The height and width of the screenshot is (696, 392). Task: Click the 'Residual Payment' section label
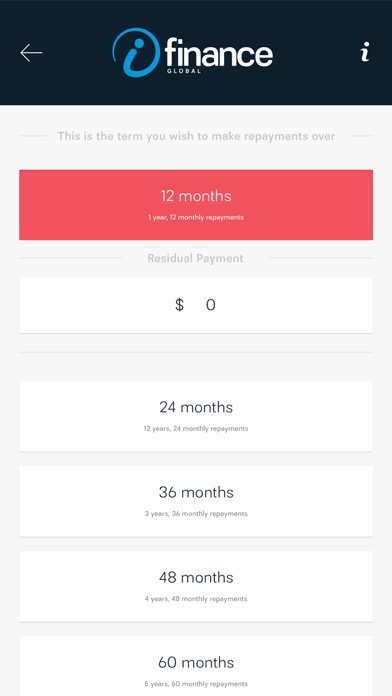[x=195, y=258]
